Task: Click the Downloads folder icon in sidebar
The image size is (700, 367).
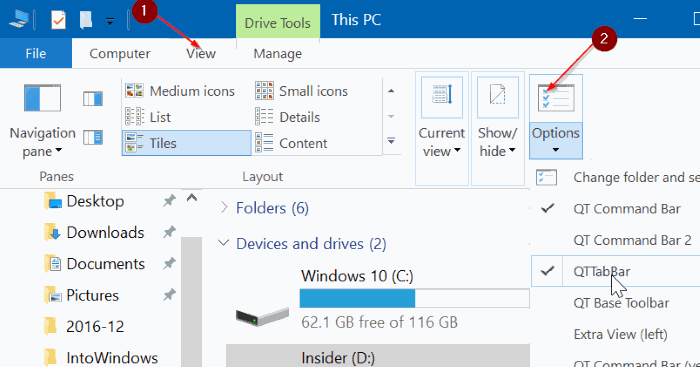Action: click(x=53, y=232)
